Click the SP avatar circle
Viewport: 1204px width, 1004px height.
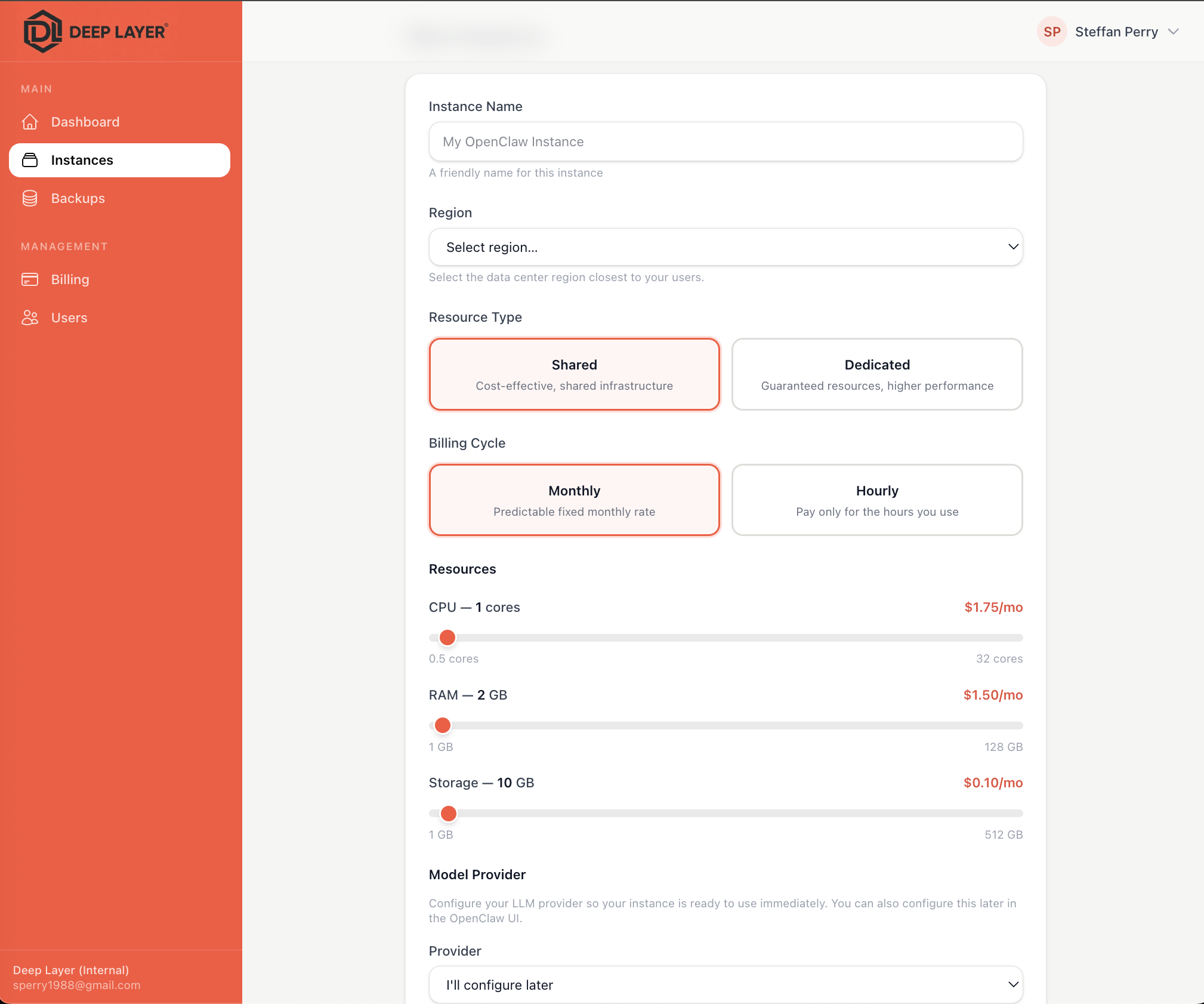(x=1052, y=32)
